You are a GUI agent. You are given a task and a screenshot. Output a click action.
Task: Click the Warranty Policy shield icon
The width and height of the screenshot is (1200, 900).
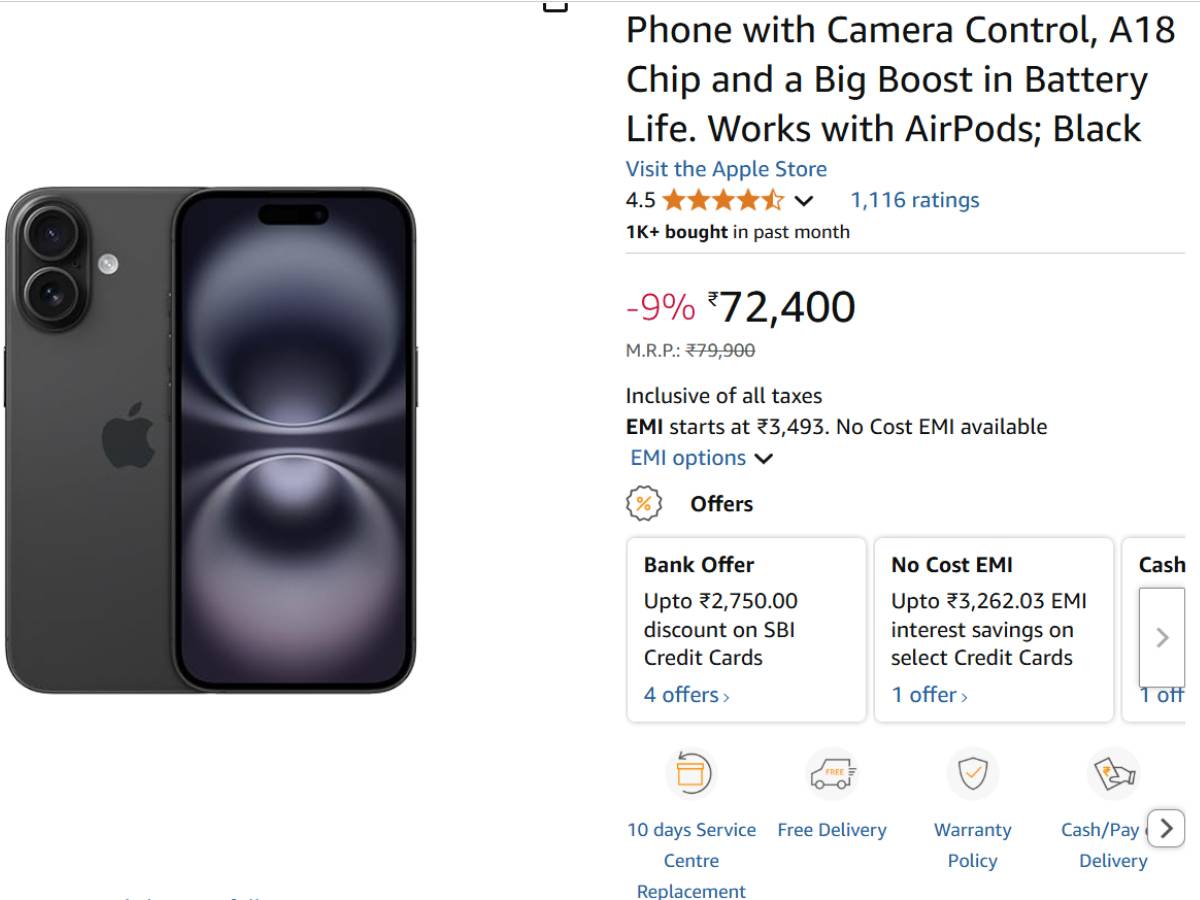pyautogui.click(x=972, y=773)
